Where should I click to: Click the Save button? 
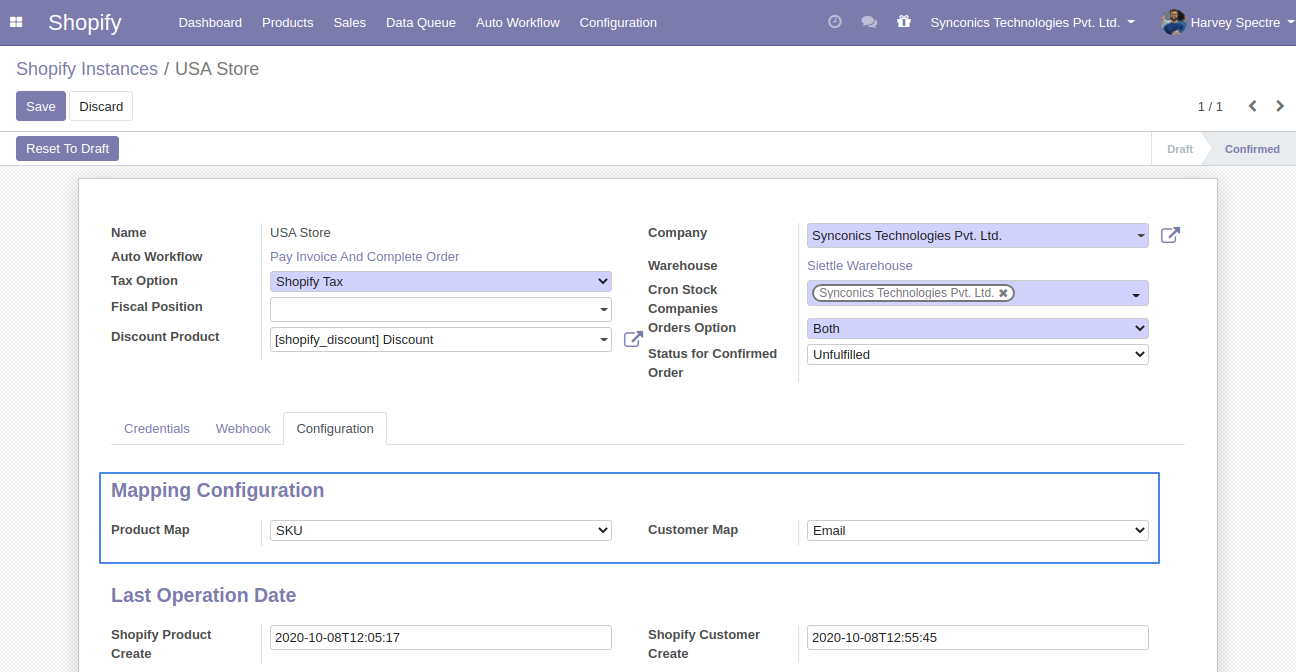(41, 107)
